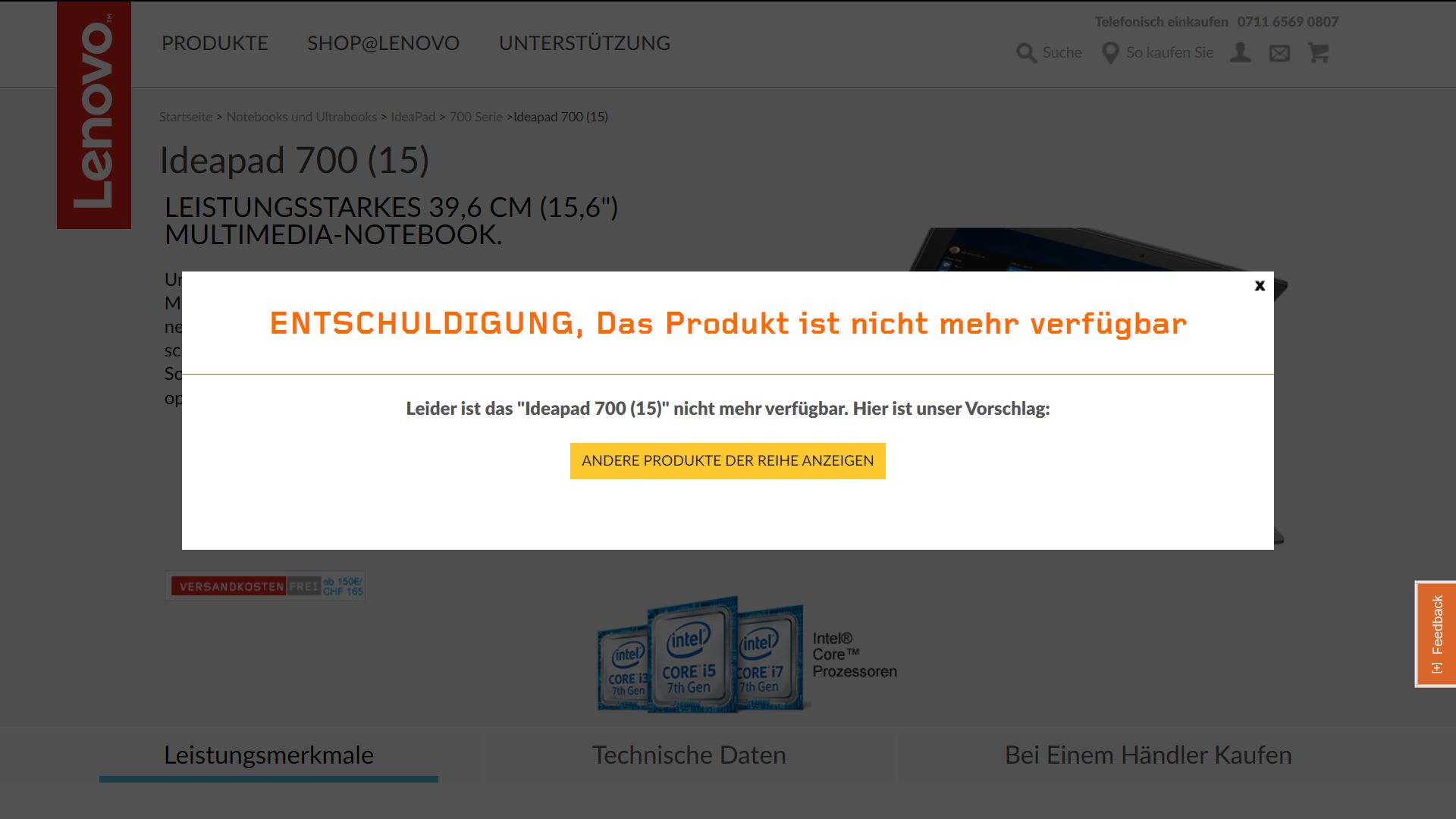Open the Produkte menu
This screenshot has width=1456, height=819.
[215, 43]
